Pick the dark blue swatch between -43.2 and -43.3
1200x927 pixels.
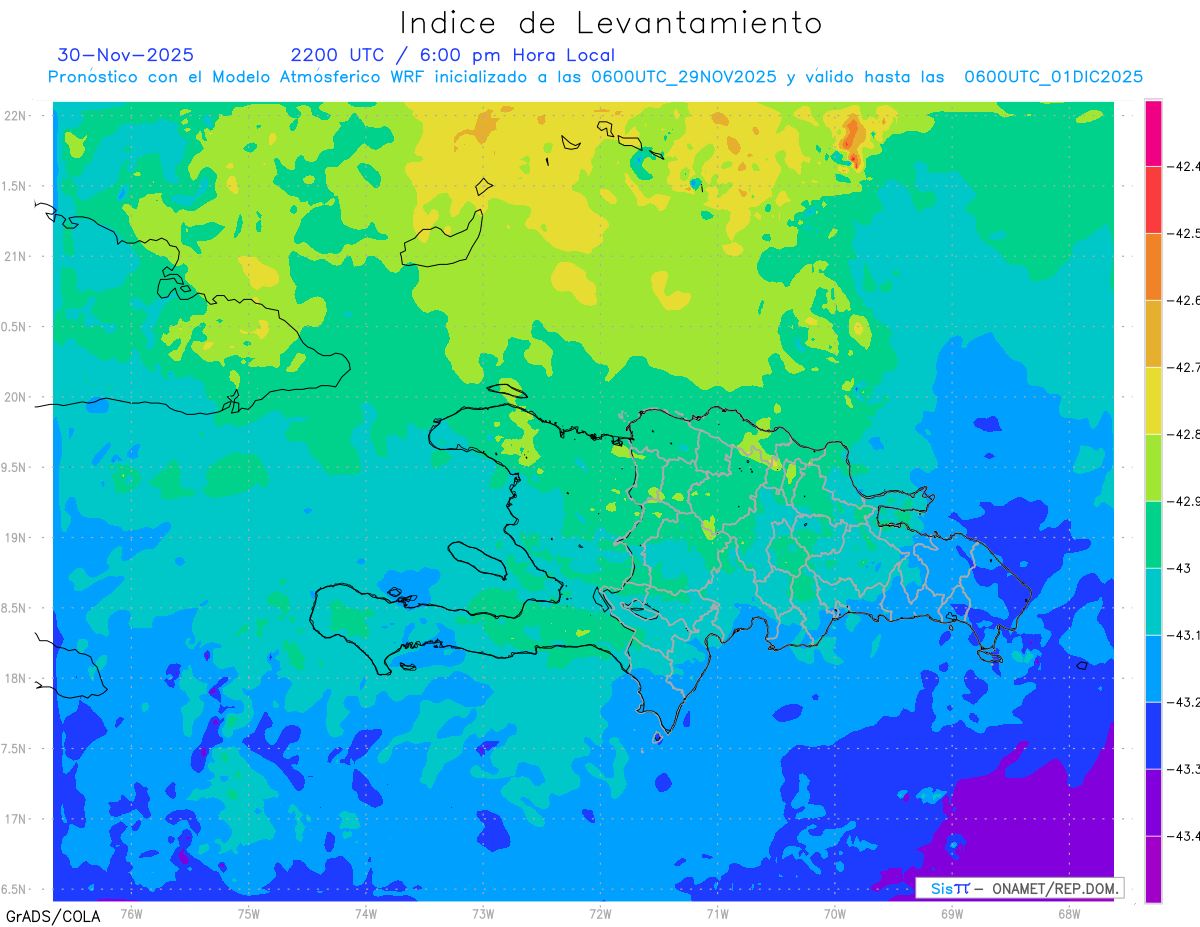[x=1153, y=736]
